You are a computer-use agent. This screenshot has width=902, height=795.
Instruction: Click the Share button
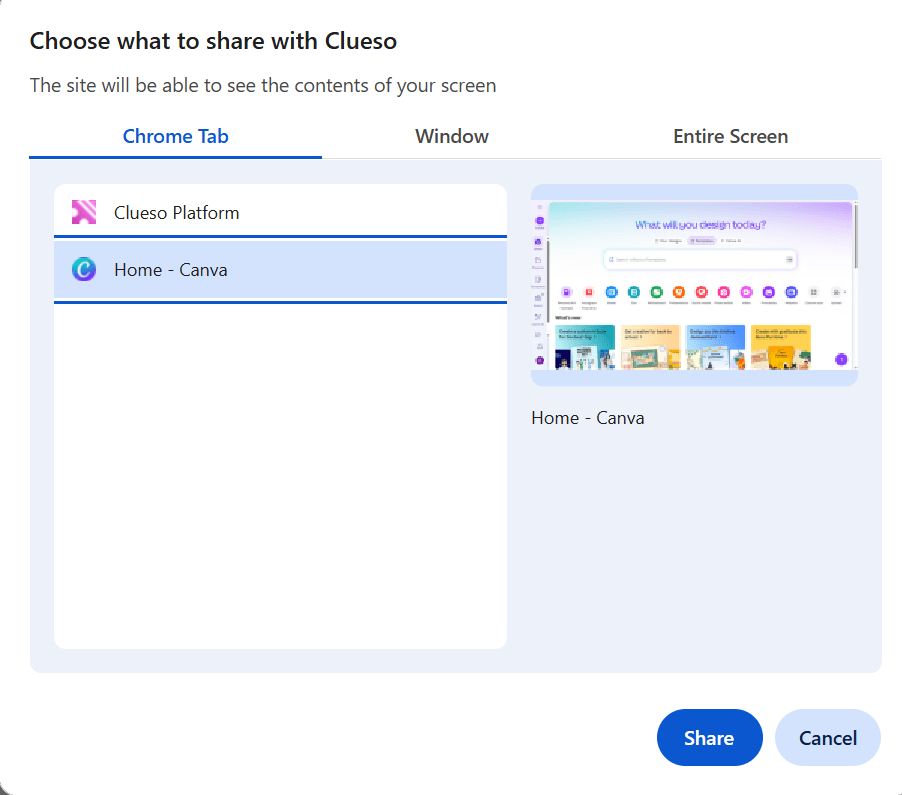tap(709, 737)
